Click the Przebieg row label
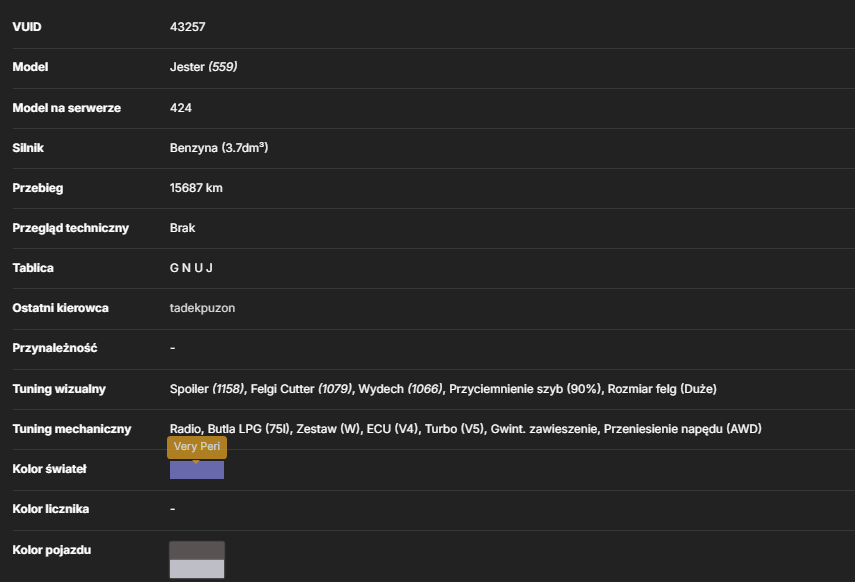Screen dimensions: 855x582 (x=38, y=188)
